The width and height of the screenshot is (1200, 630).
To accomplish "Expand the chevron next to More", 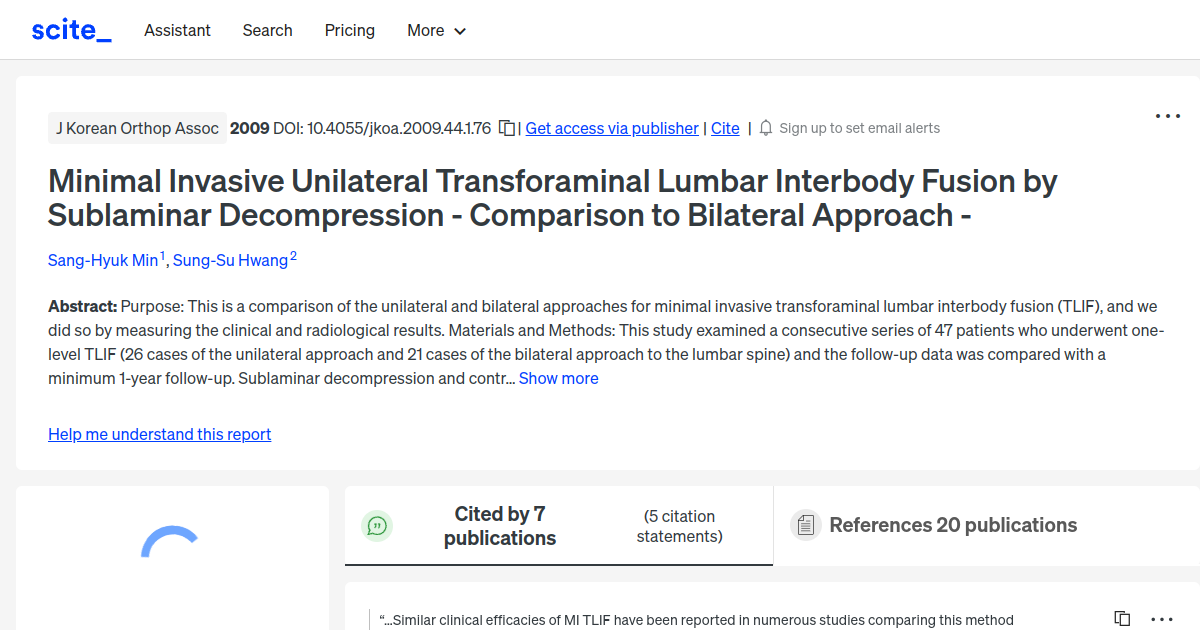I will pos(461,31).
